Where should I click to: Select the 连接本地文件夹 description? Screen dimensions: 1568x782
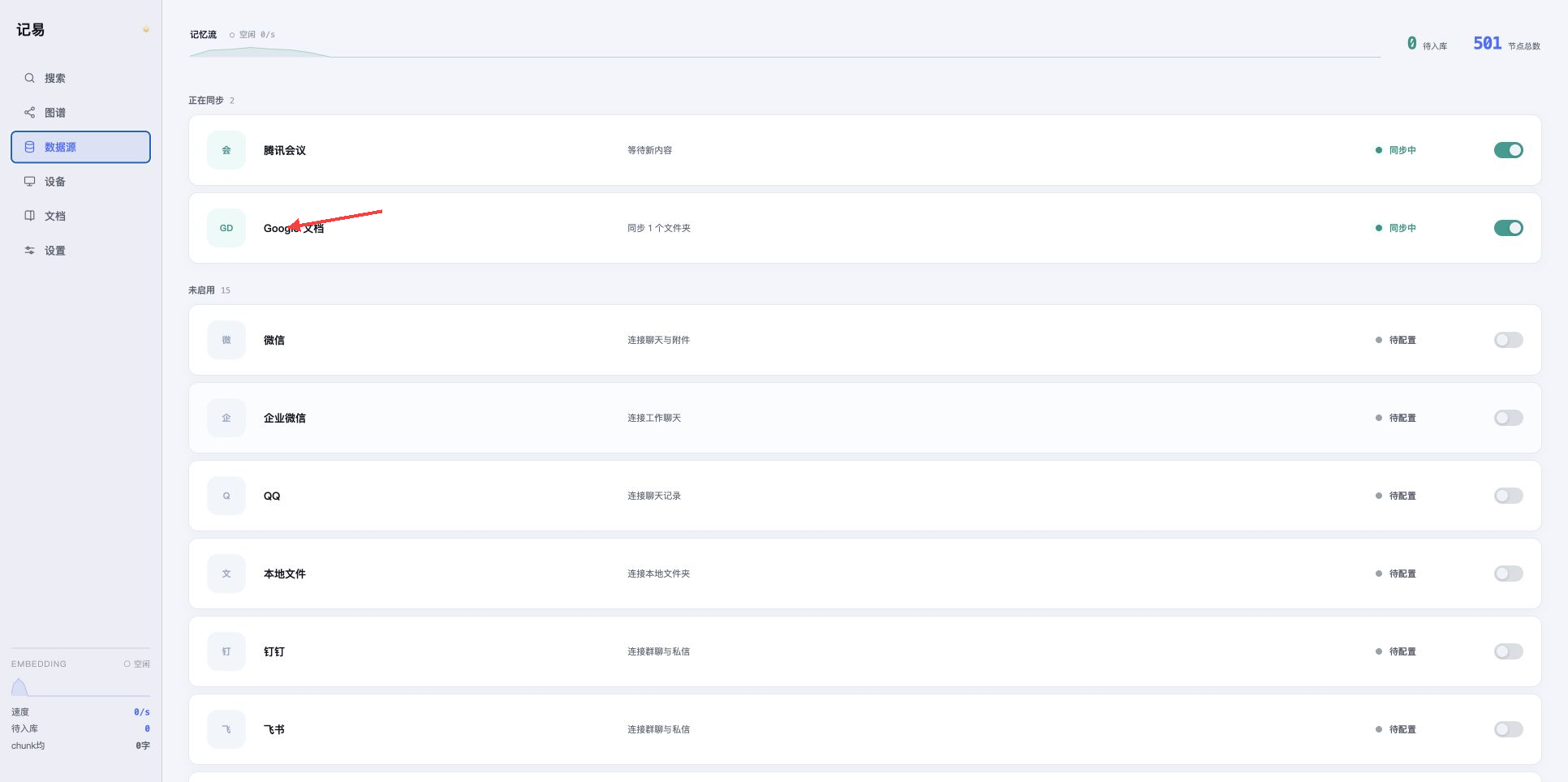658,574
